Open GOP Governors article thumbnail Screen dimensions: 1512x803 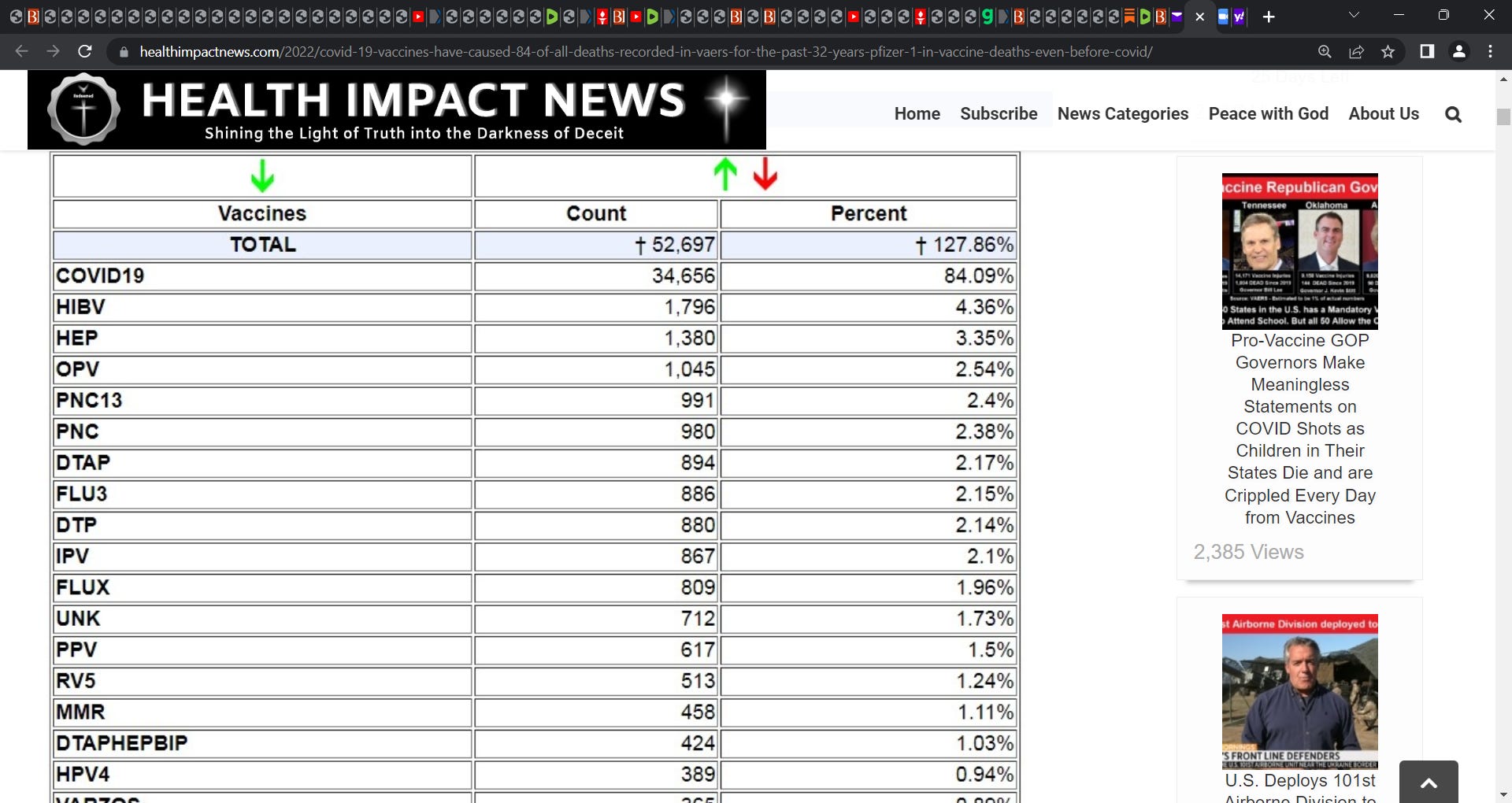1299,251
